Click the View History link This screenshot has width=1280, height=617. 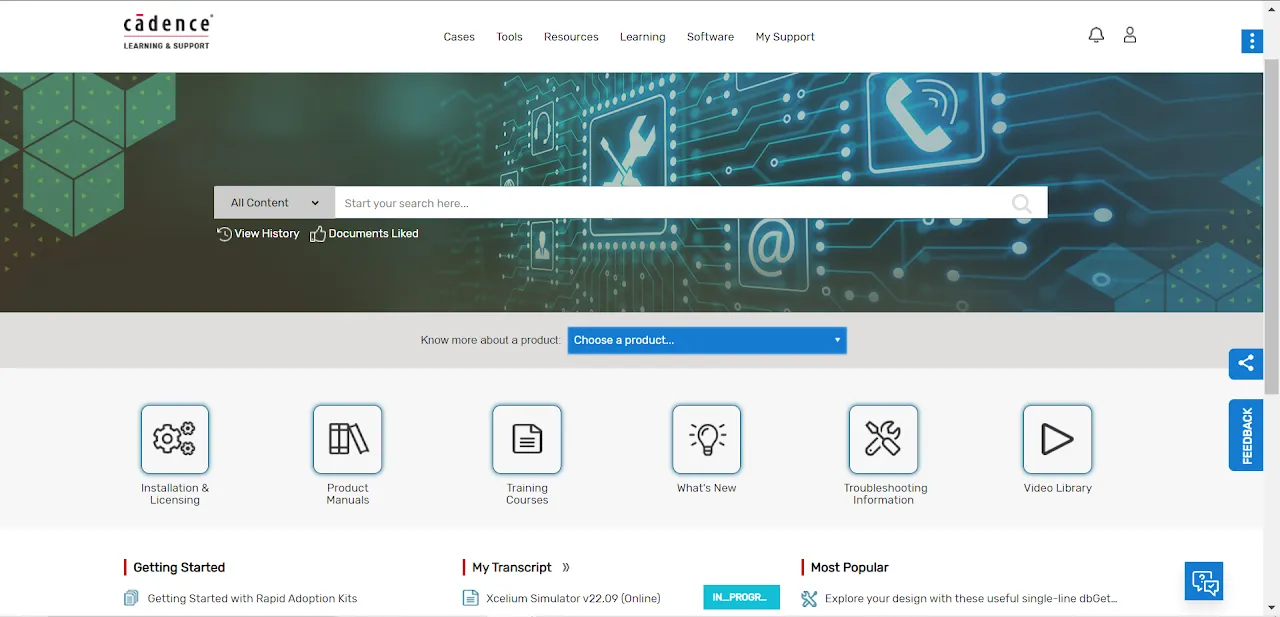(x=258, y=233)
